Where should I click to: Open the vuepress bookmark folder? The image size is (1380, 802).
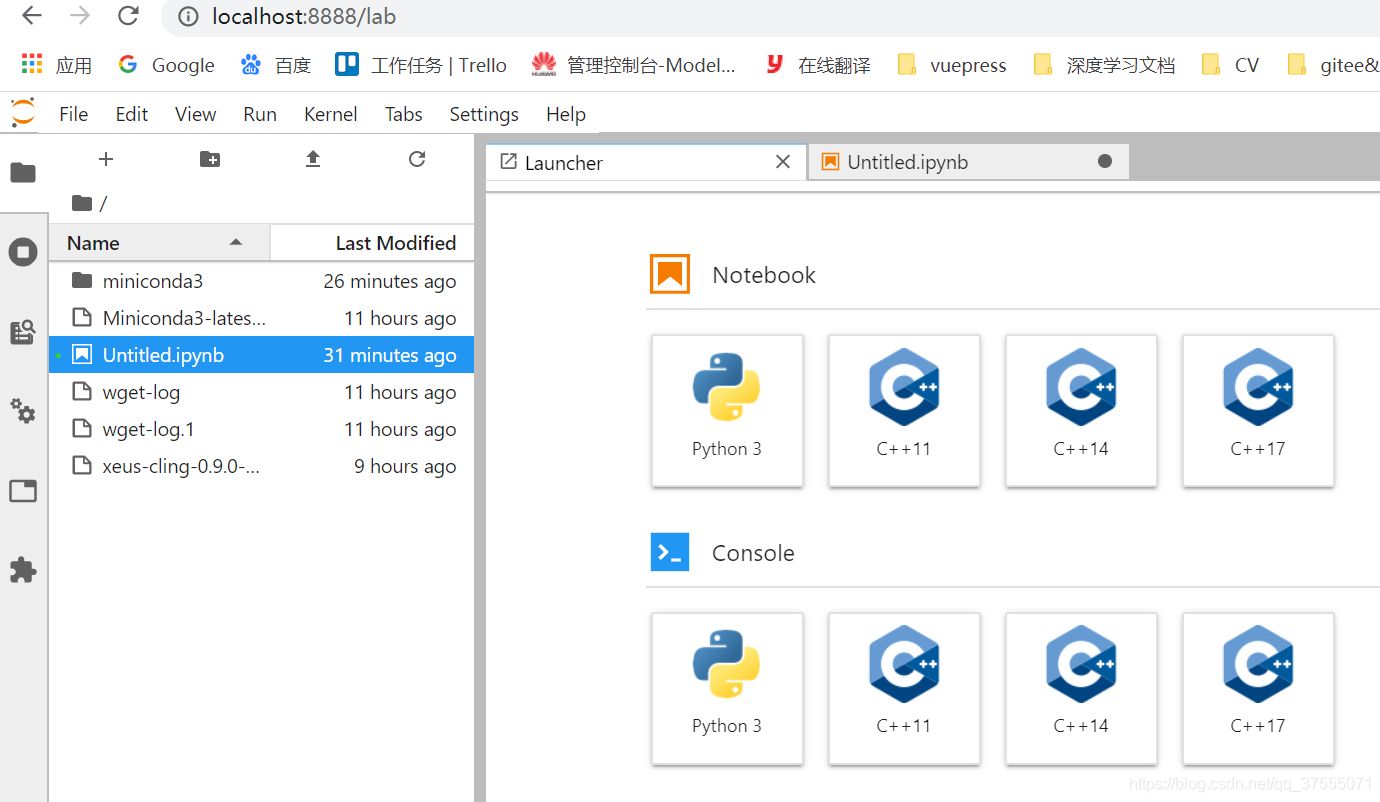pyautogui.click(x=952, y=65)
